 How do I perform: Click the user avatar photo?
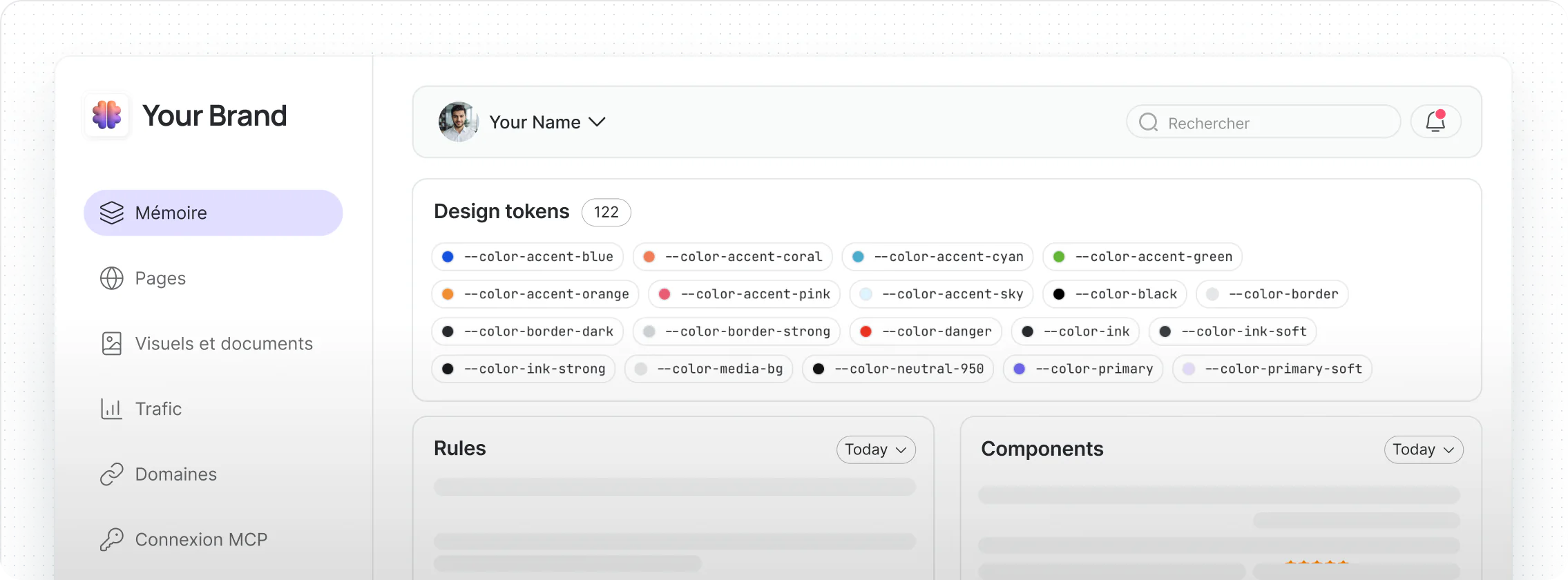[x=459, y=122]
